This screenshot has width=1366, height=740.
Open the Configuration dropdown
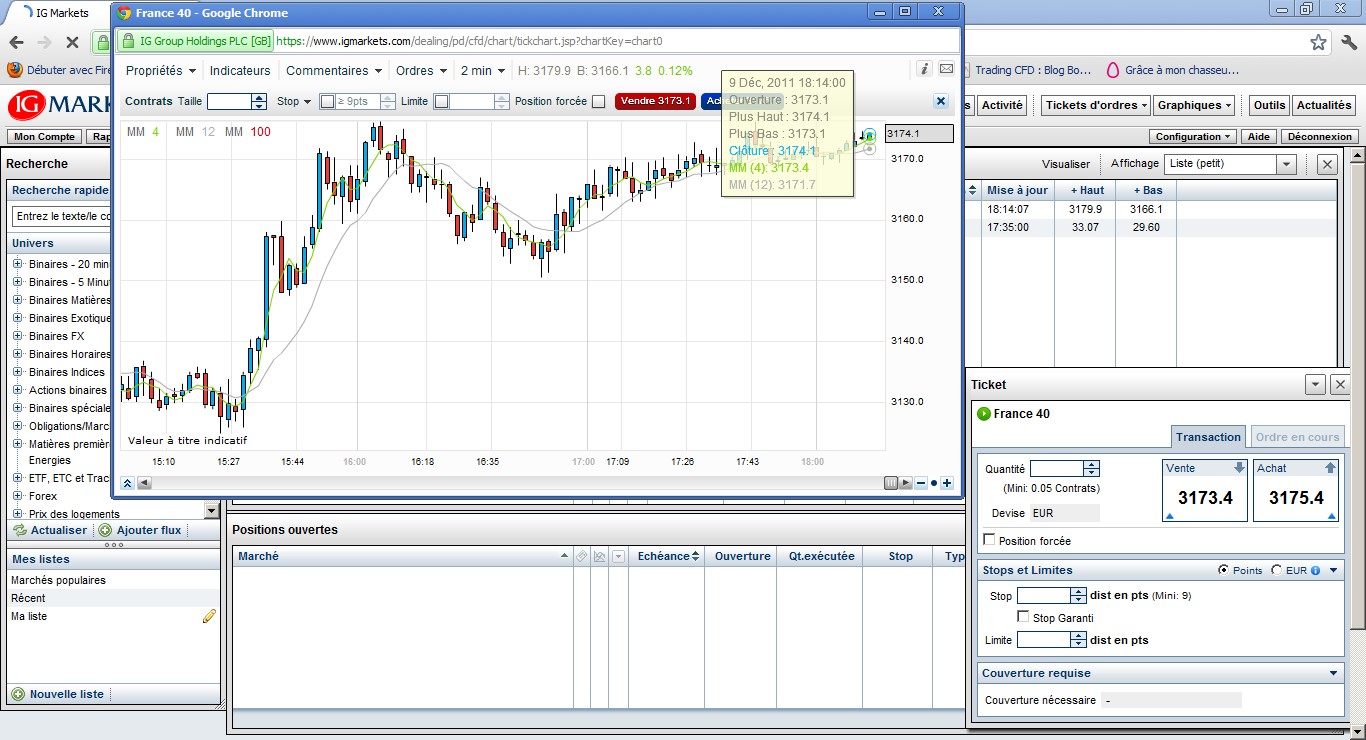(x=1194, y=137)
